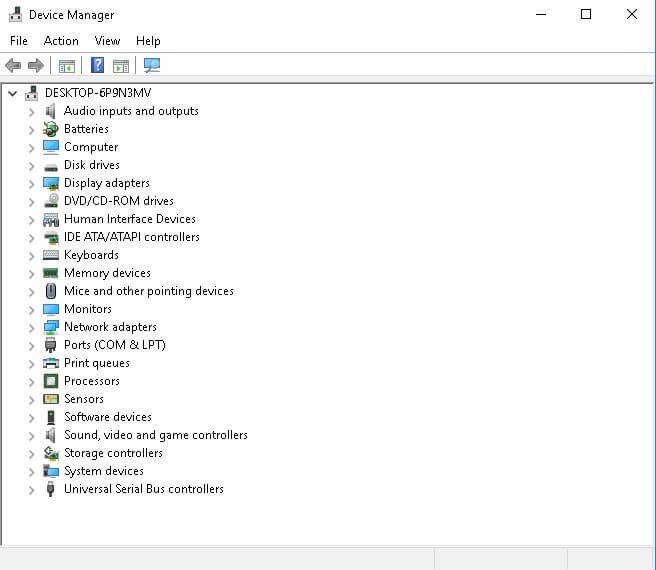The height and width of the screenshot is (570, 656).
Task: Select Human Interface Devices label
Action: pos(130,219)
